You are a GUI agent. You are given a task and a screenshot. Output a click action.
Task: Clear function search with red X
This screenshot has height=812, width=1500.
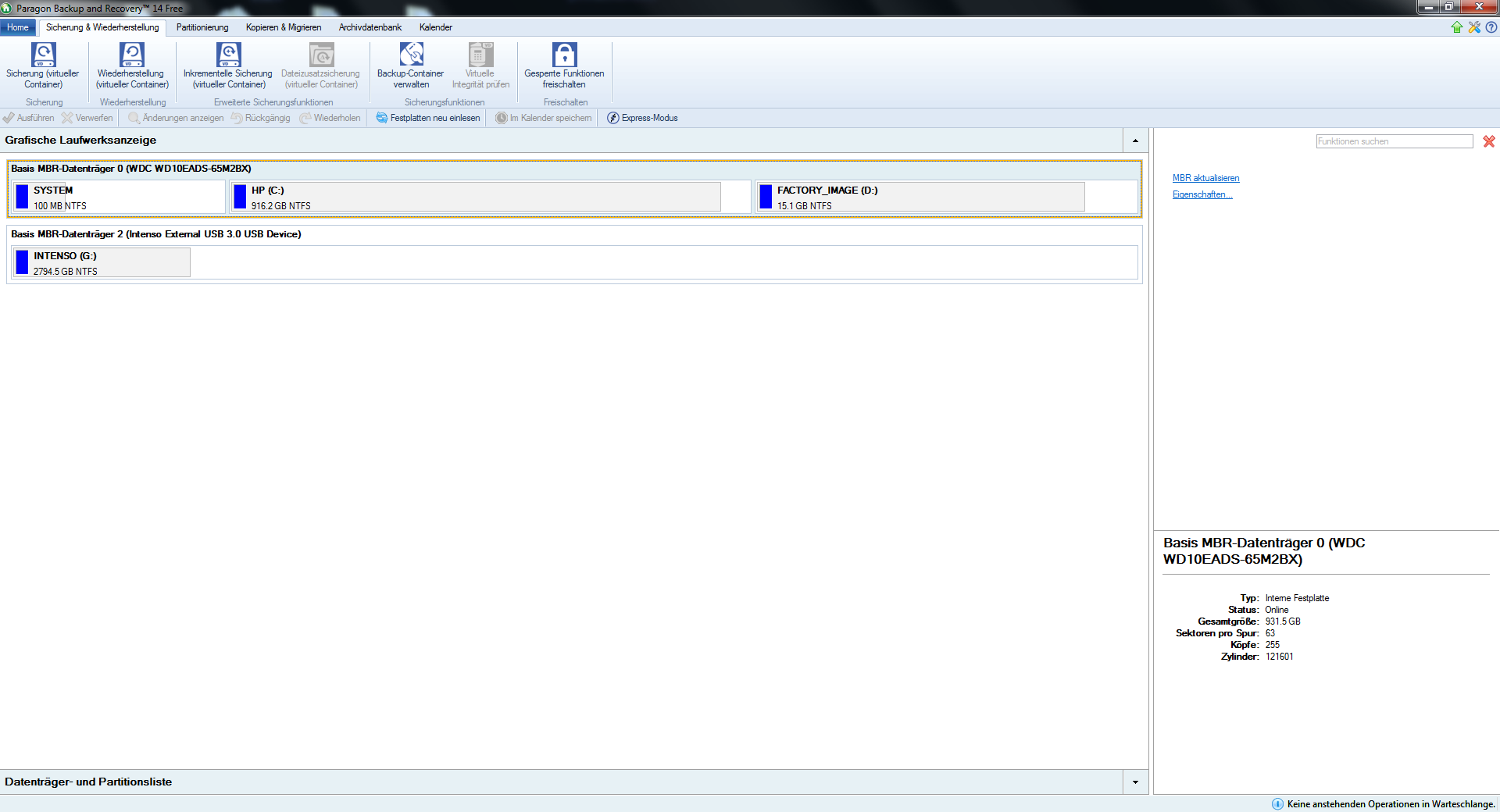pos(1489,141)
